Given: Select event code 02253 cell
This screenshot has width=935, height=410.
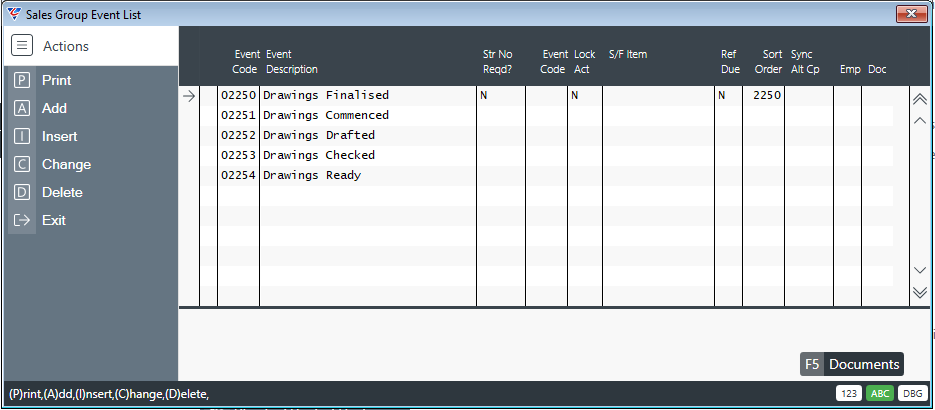Looking at the screenshot, I should click(238, 156).
